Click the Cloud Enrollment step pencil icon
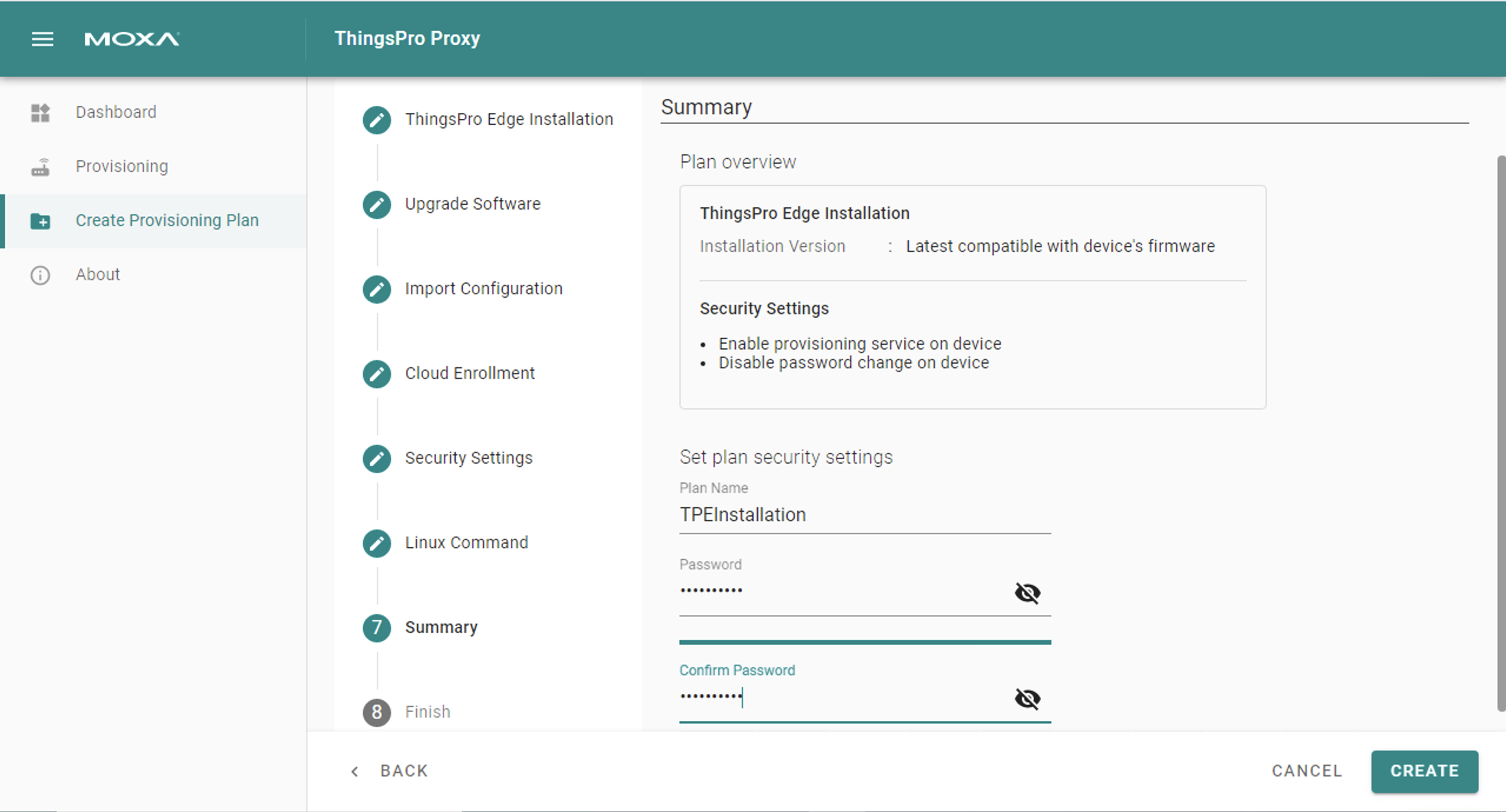 pyautogui.click(x=377, y=374)
